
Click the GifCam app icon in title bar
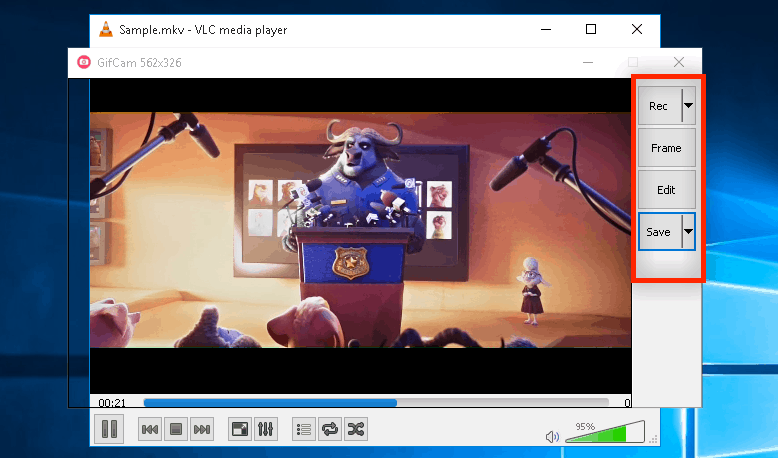click(x=85, y=63)
